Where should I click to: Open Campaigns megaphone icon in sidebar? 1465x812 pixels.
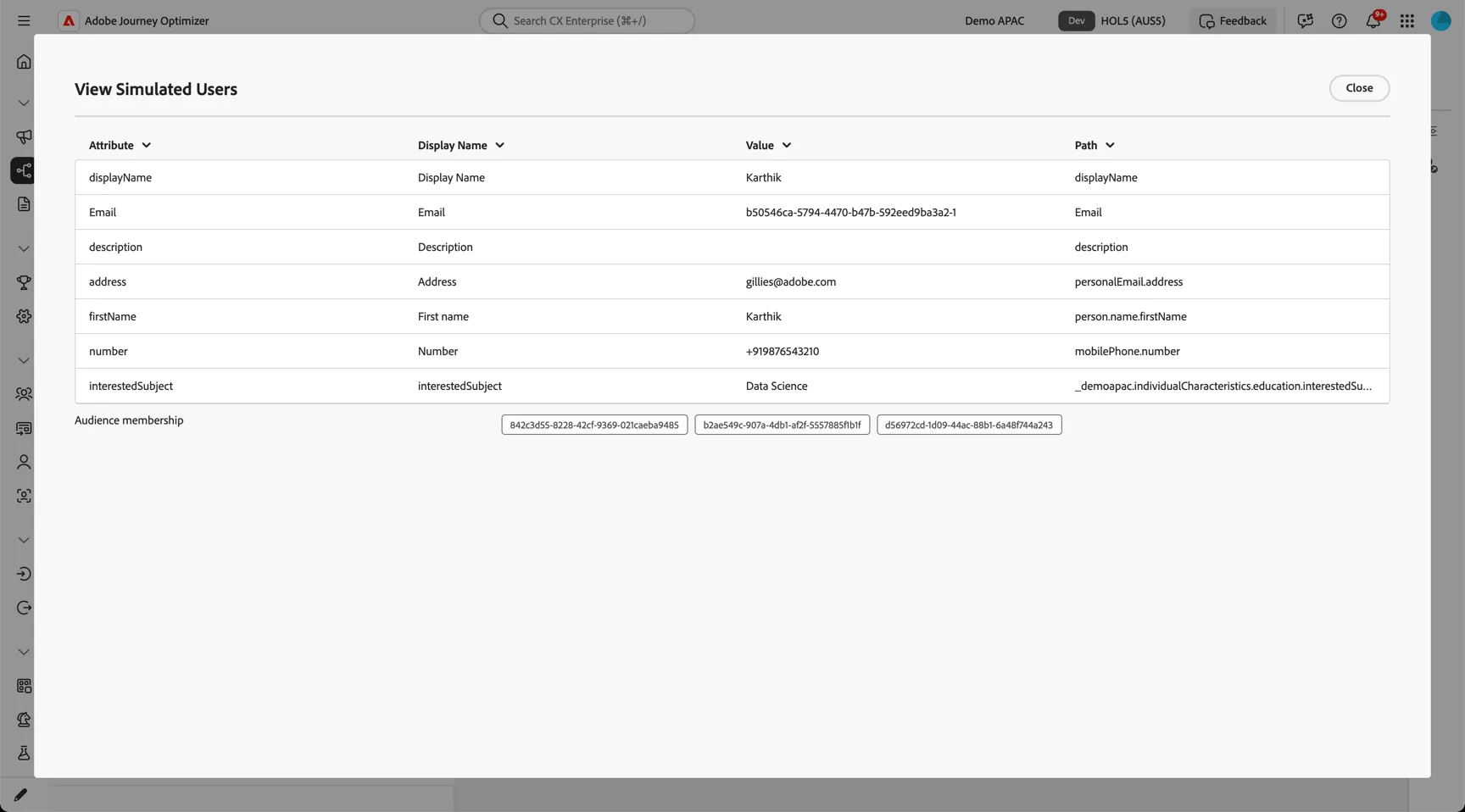click(24, 136)
